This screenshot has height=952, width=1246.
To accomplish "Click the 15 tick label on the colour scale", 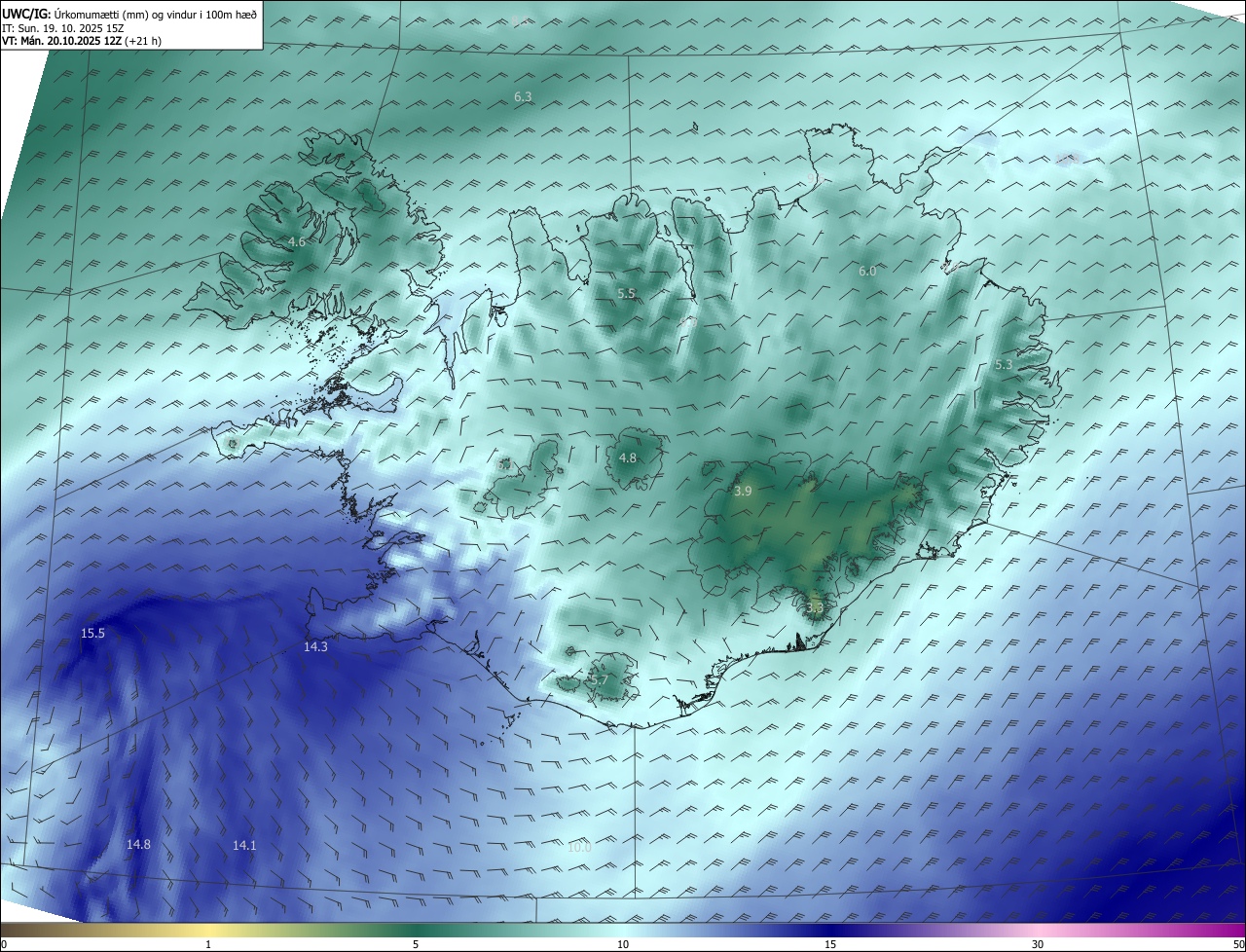I will [830, 944].
